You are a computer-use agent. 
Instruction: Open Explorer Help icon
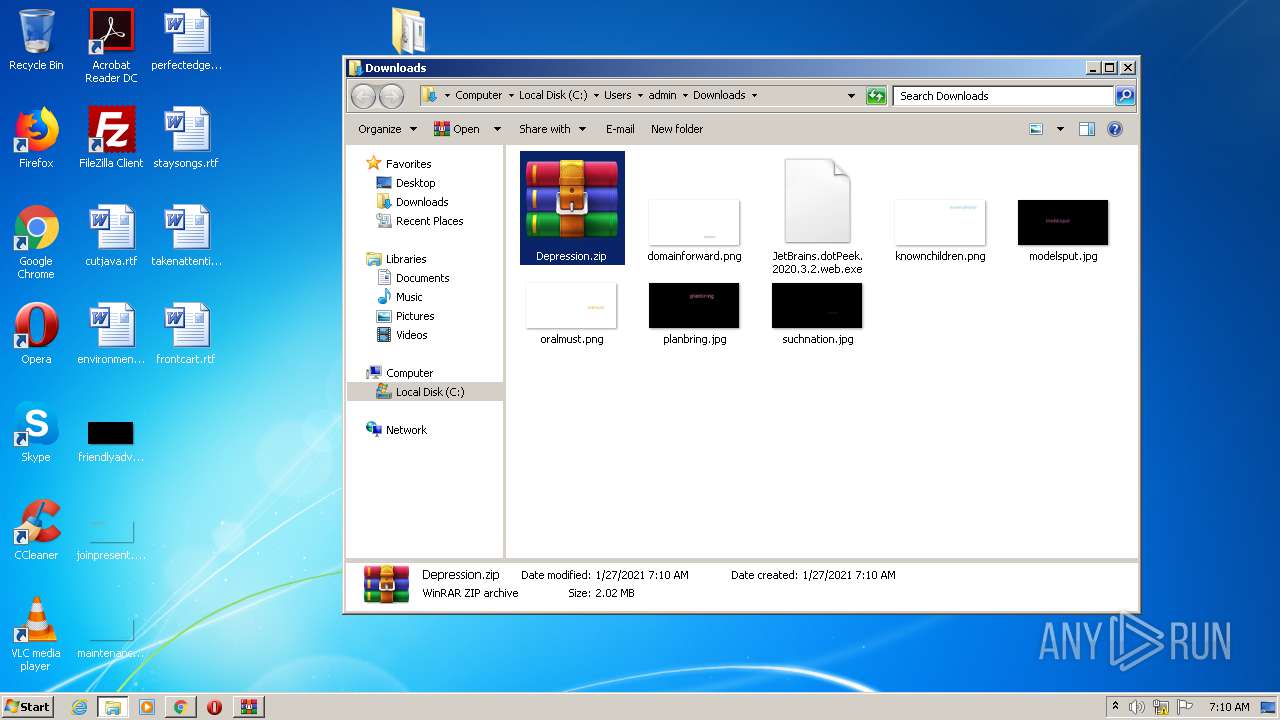(1115, 129)
